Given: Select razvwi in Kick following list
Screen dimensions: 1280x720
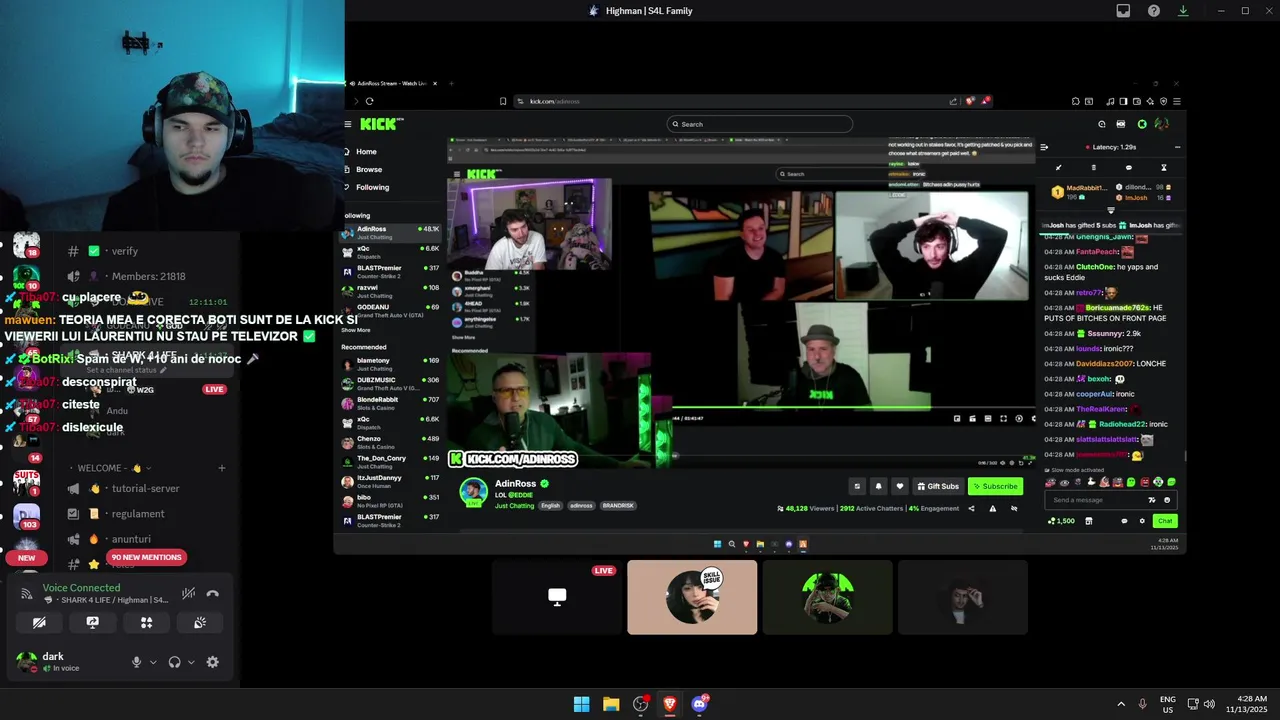Looking at the screenshot, I should click(x=392, y=291).
